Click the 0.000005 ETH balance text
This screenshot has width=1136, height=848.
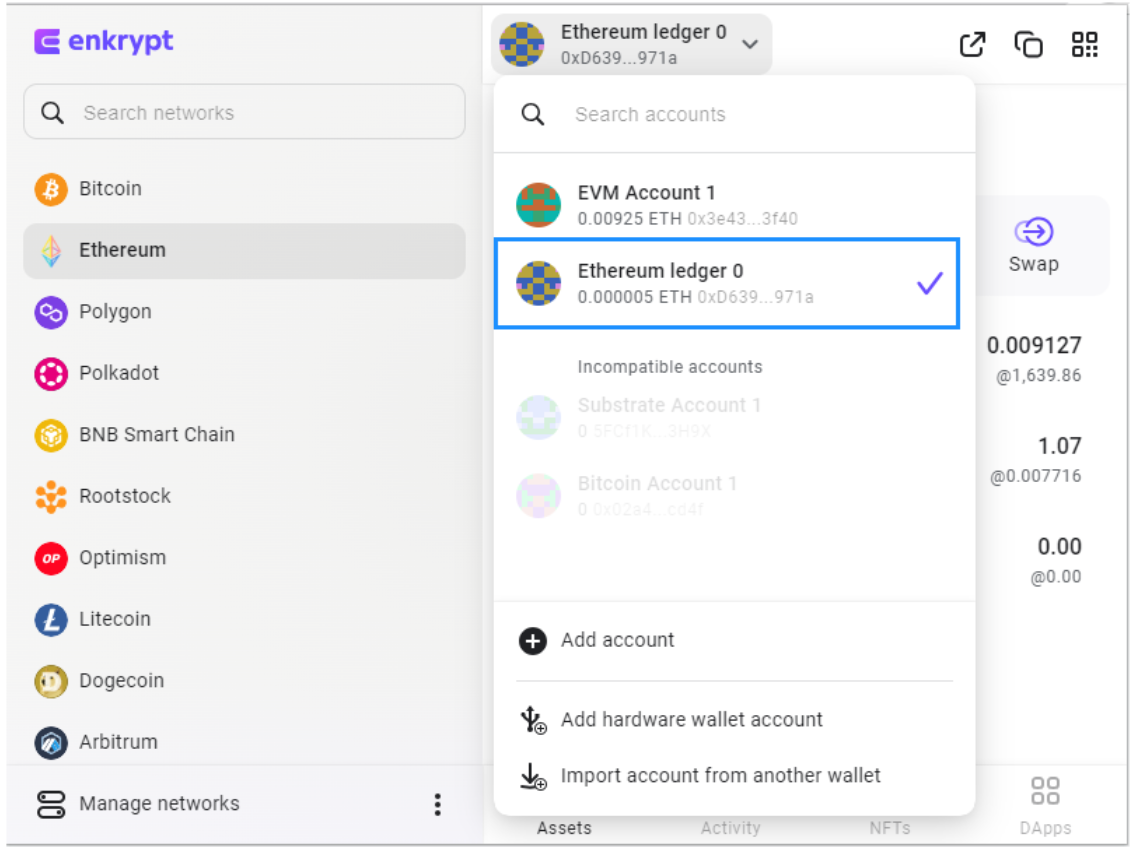pos(635,298)
